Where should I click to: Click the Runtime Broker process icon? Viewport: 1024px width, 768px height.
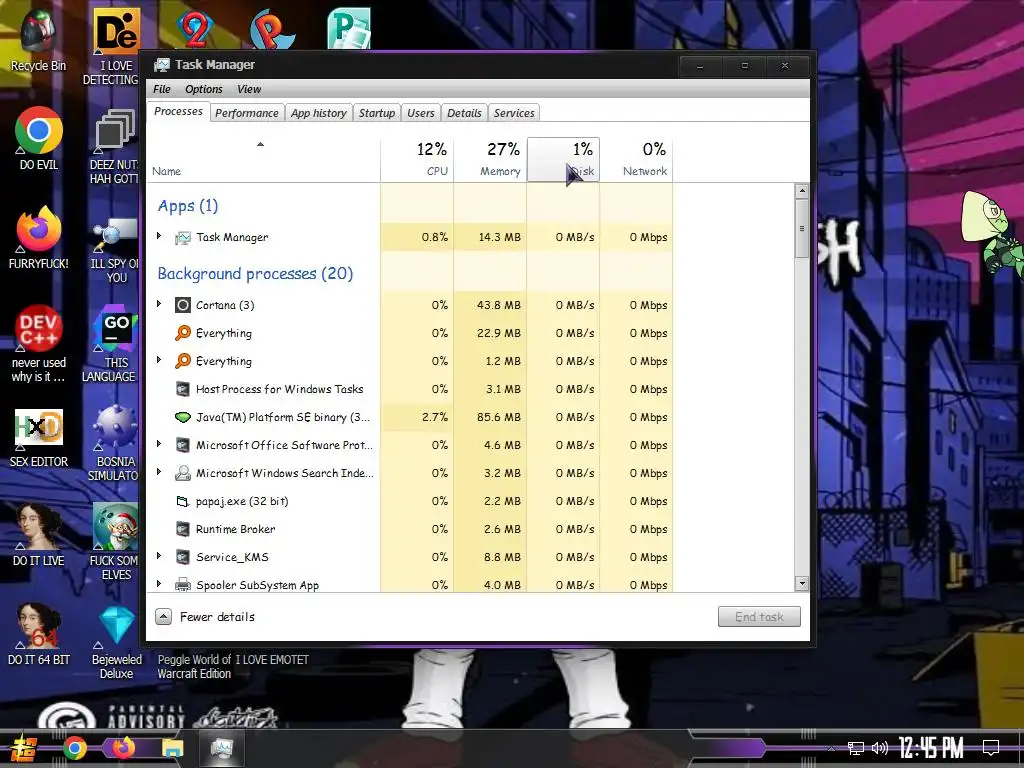(x=183, y=529)
